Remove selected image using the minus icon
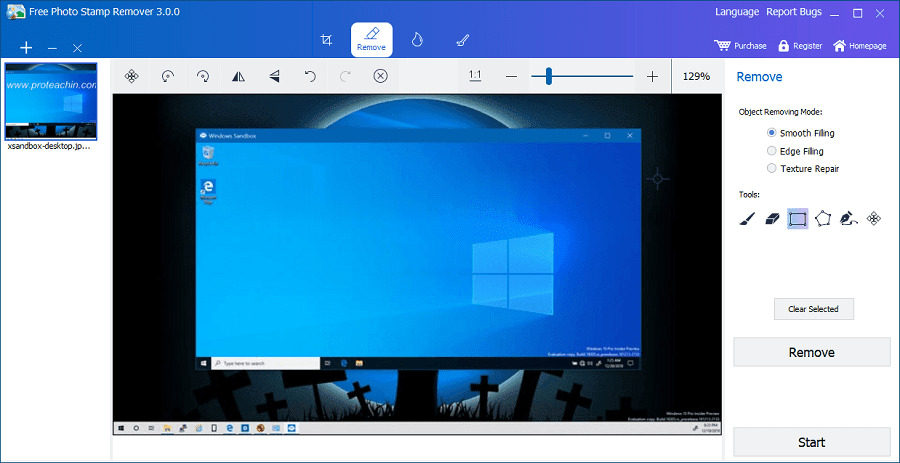The height and width of the screenshot is (463, 900). pos(52,49)
